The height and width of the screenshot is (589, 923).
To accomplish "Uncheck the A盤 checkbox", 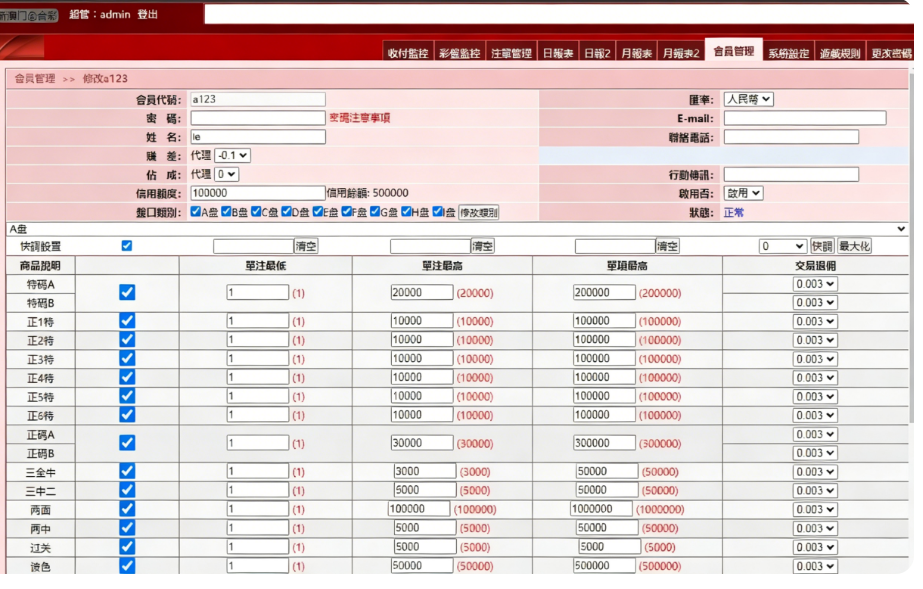I will (196, 212).
